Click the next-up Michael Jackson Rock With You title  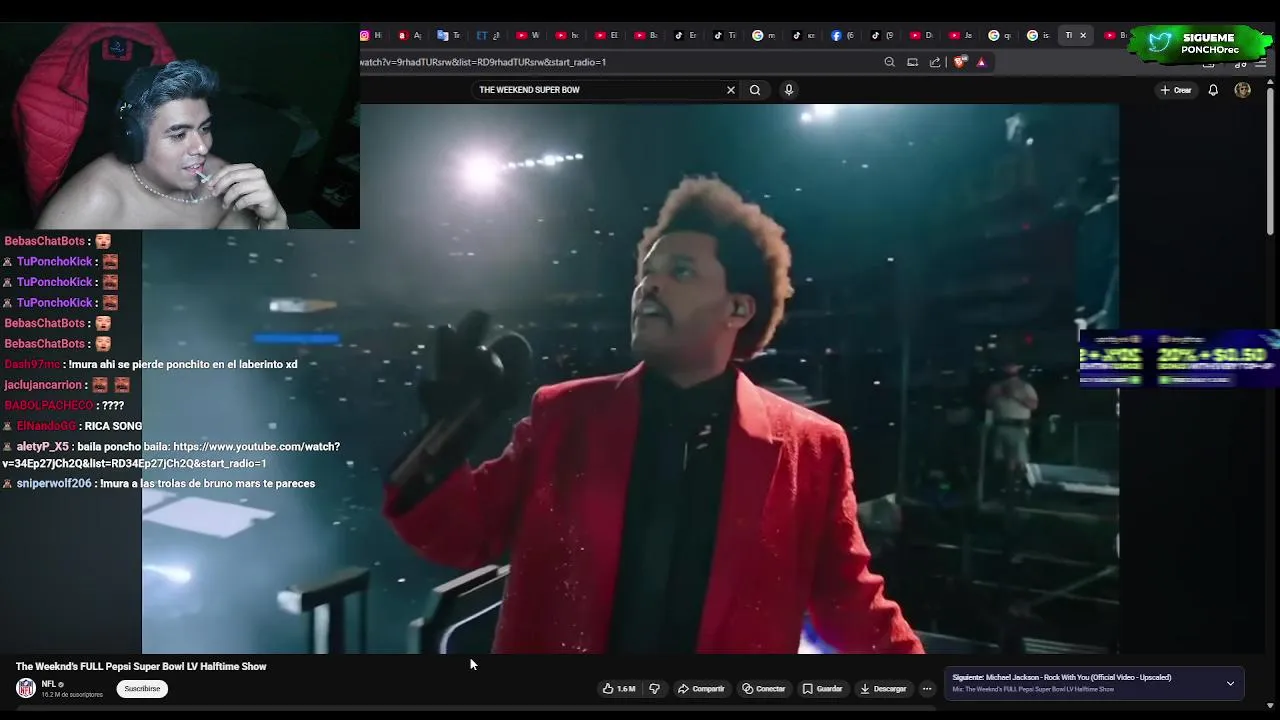coord(1061,678)
